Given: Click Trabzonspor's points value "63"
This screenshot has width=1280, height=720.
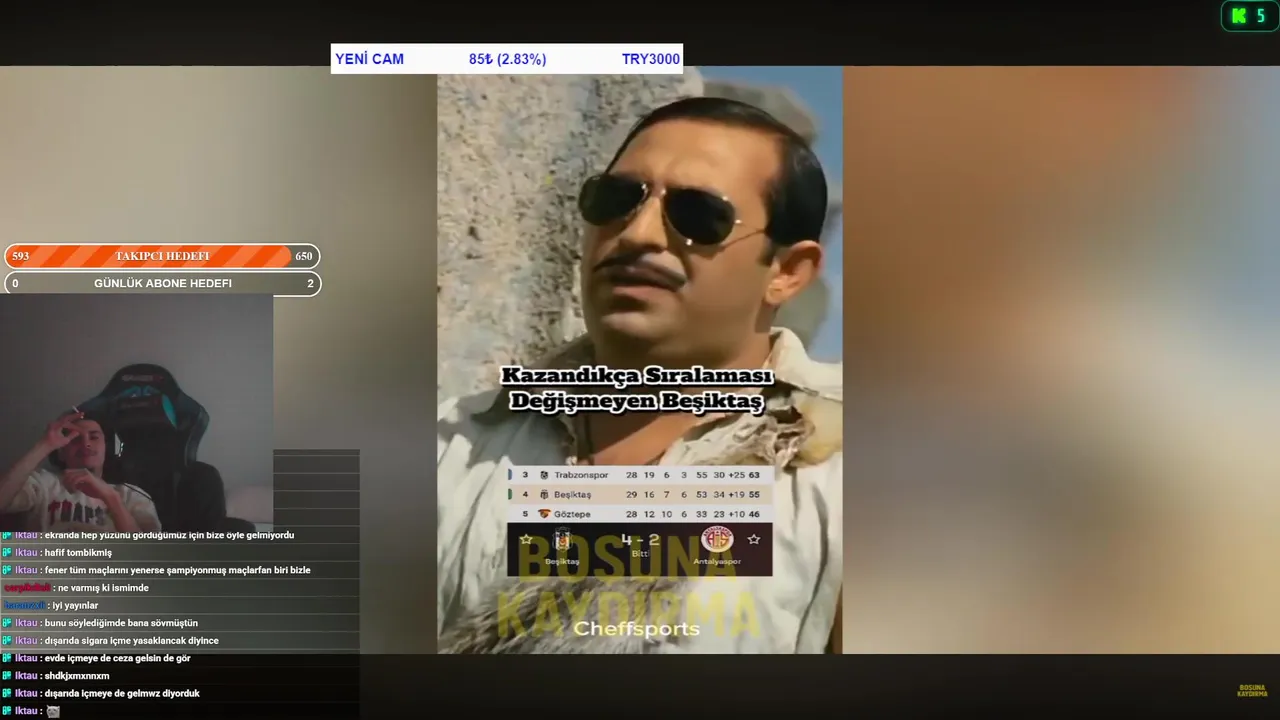Looking at the screenshot, I should click(x=754, y=475).
